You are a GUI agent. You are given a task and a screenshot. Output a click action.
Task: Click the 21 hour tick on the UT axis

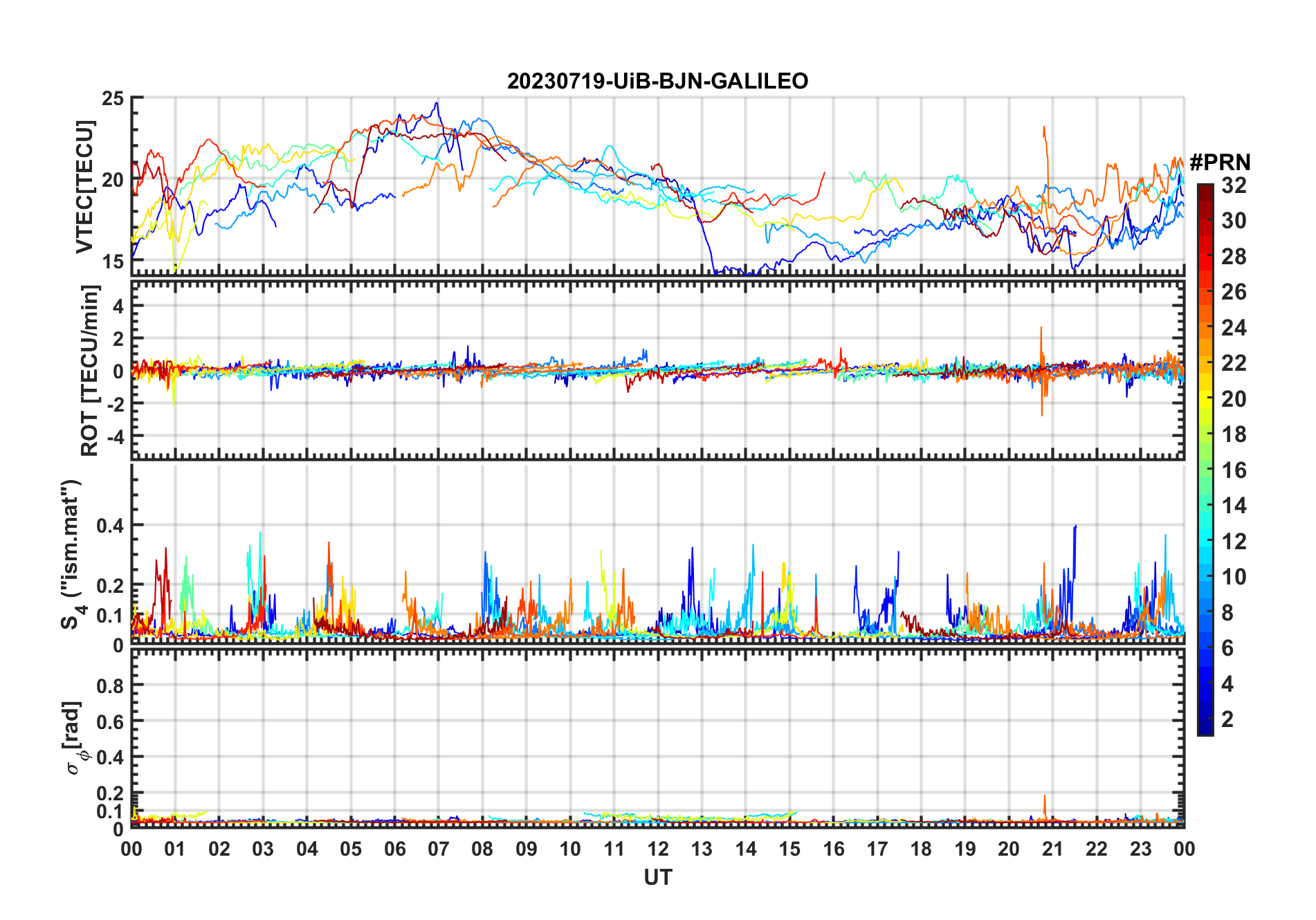[1052, 849]
